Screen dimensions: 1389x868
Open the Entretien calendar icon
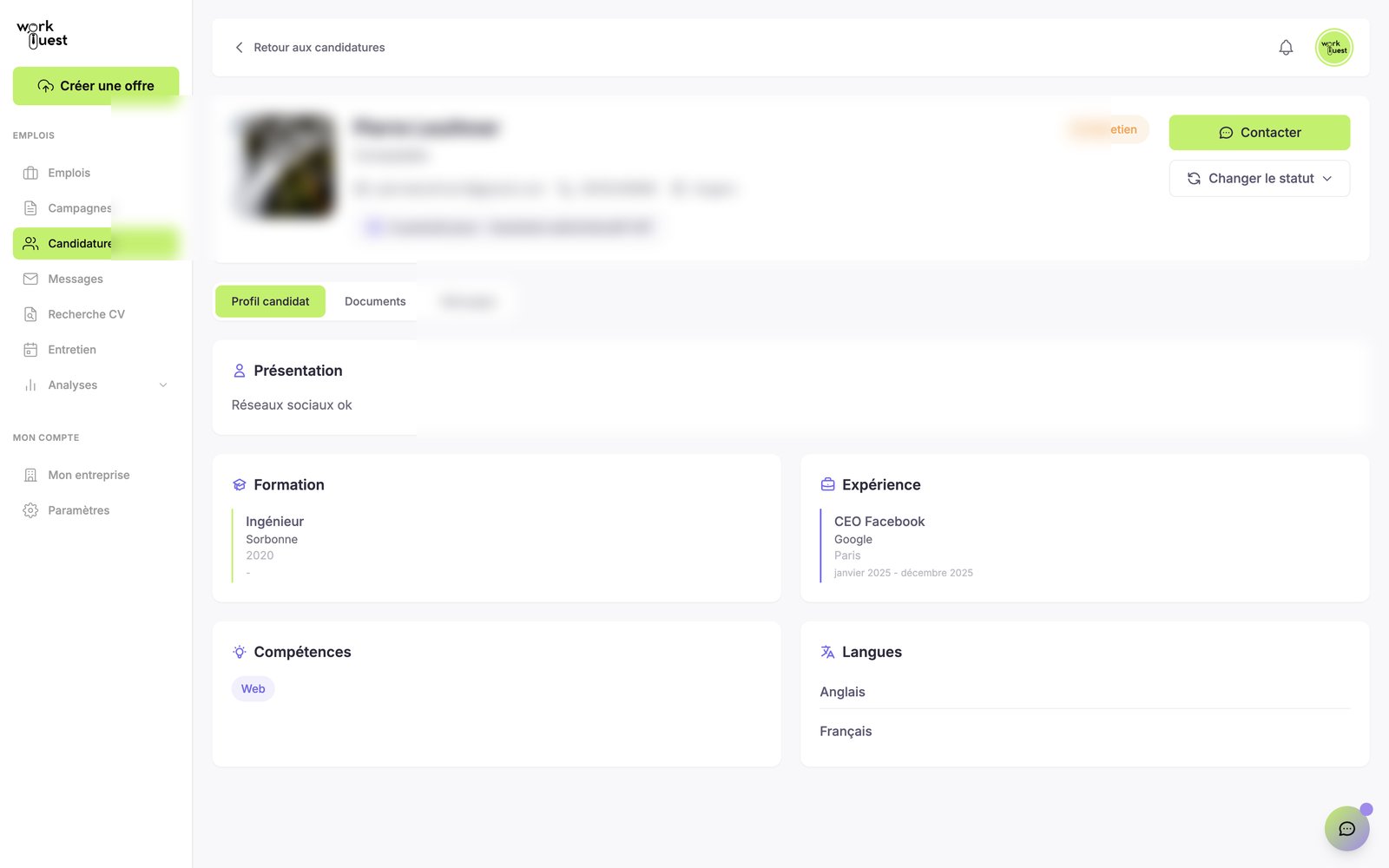click(x=30, y=350)
